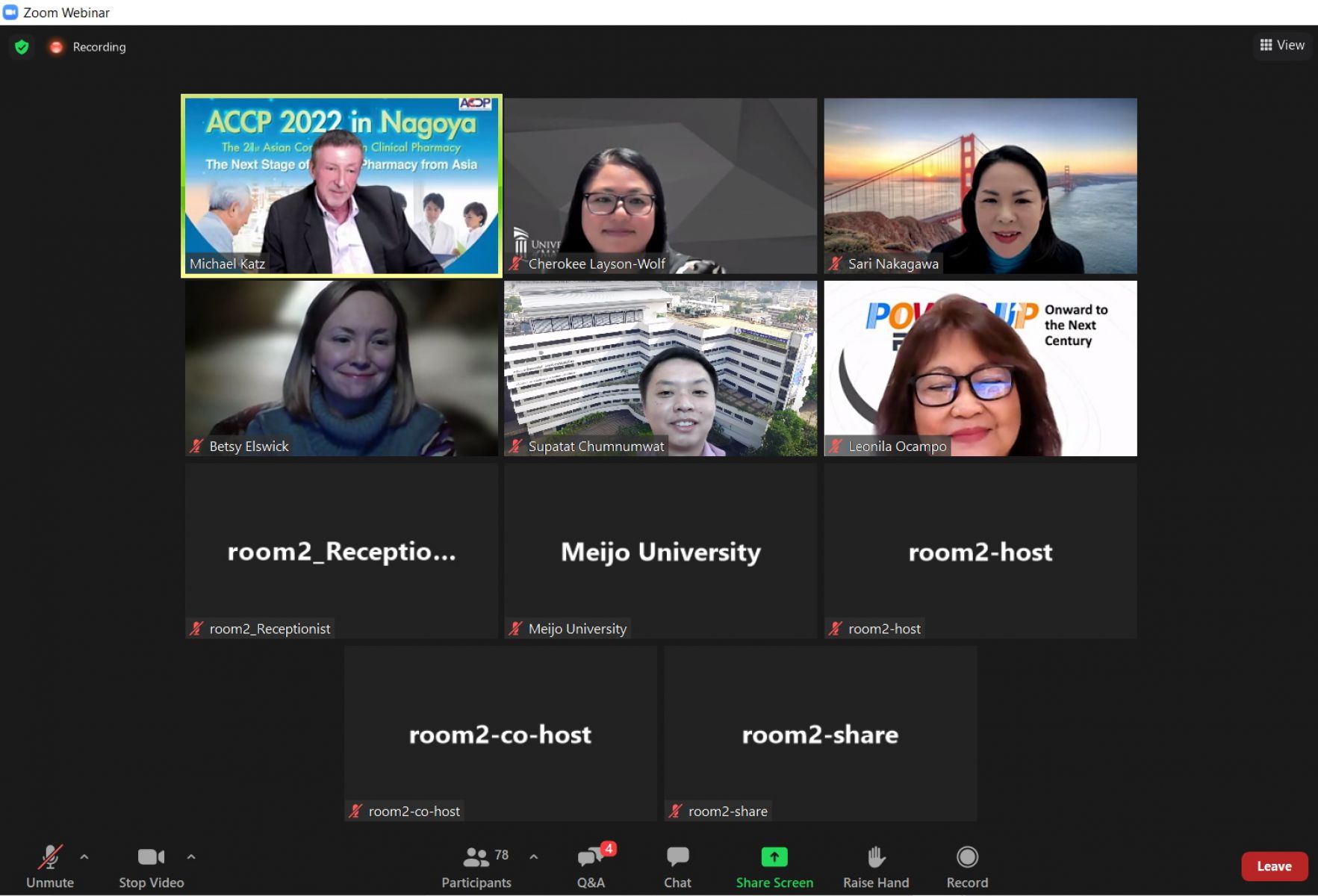Click the "Recording" status text
The height and width of the screenshot is (896, 1318).
pyautogui.click(x=99, y=47)
